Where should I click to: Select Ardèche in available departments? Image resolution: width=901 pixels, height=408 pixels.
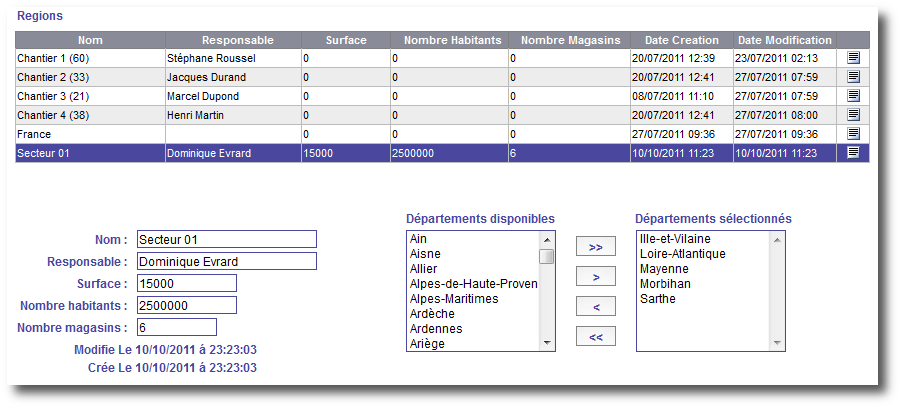[434, 313]
